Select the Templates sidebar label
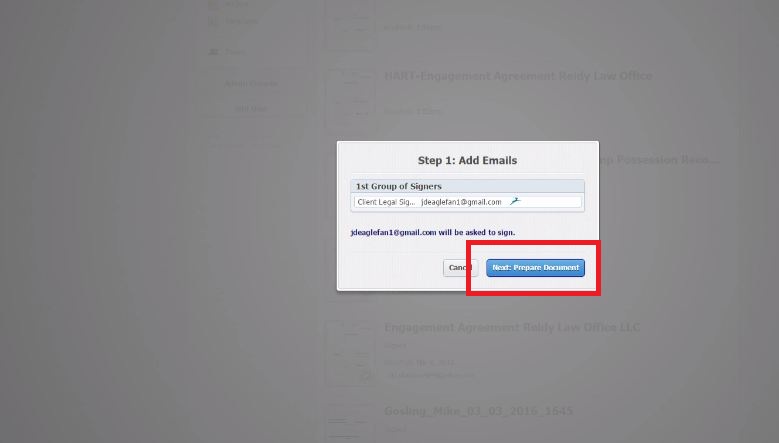Screen dimensions: 779x443 click(x=241, y=21)
